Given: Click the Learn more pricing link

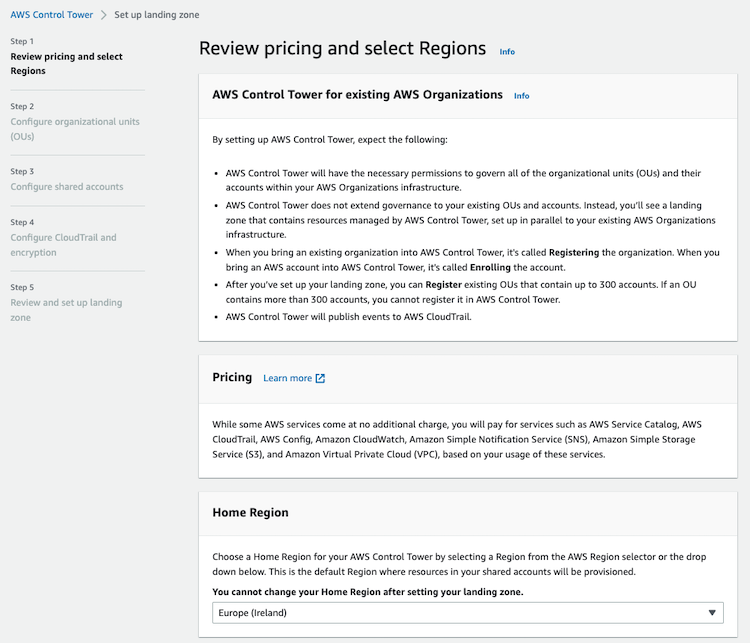Looking at the screenshot, I should click(287, 378).
